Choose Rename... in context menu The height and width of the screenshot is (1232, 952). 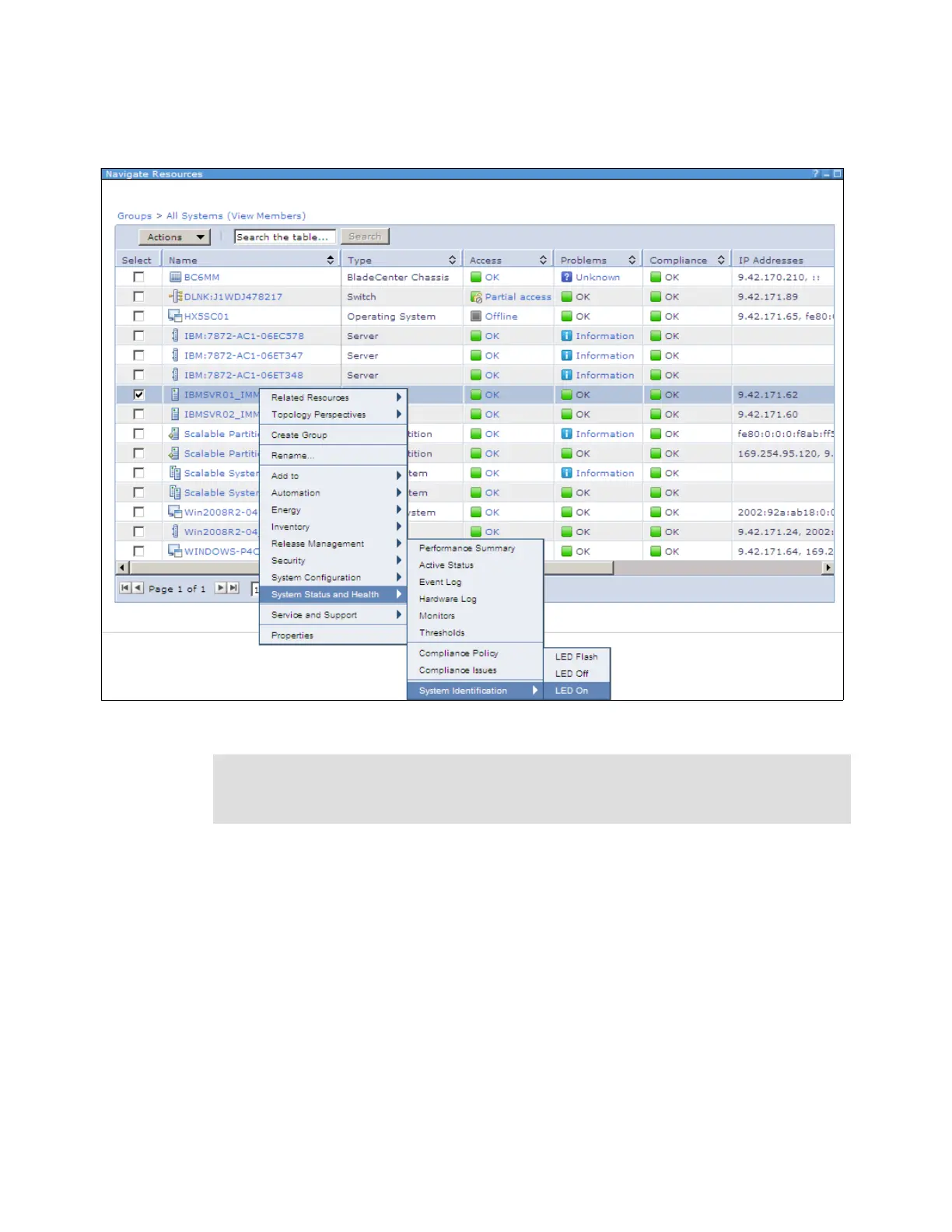333,455
